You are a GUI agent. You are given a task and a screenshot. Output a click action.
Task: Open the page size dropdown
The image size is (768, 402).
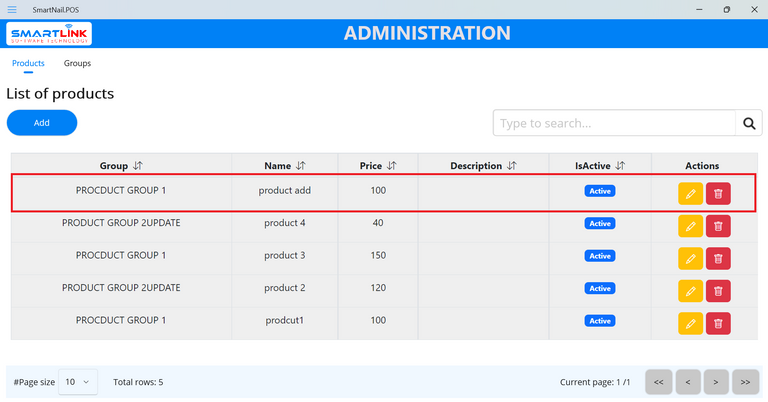[x=77, y=382]
